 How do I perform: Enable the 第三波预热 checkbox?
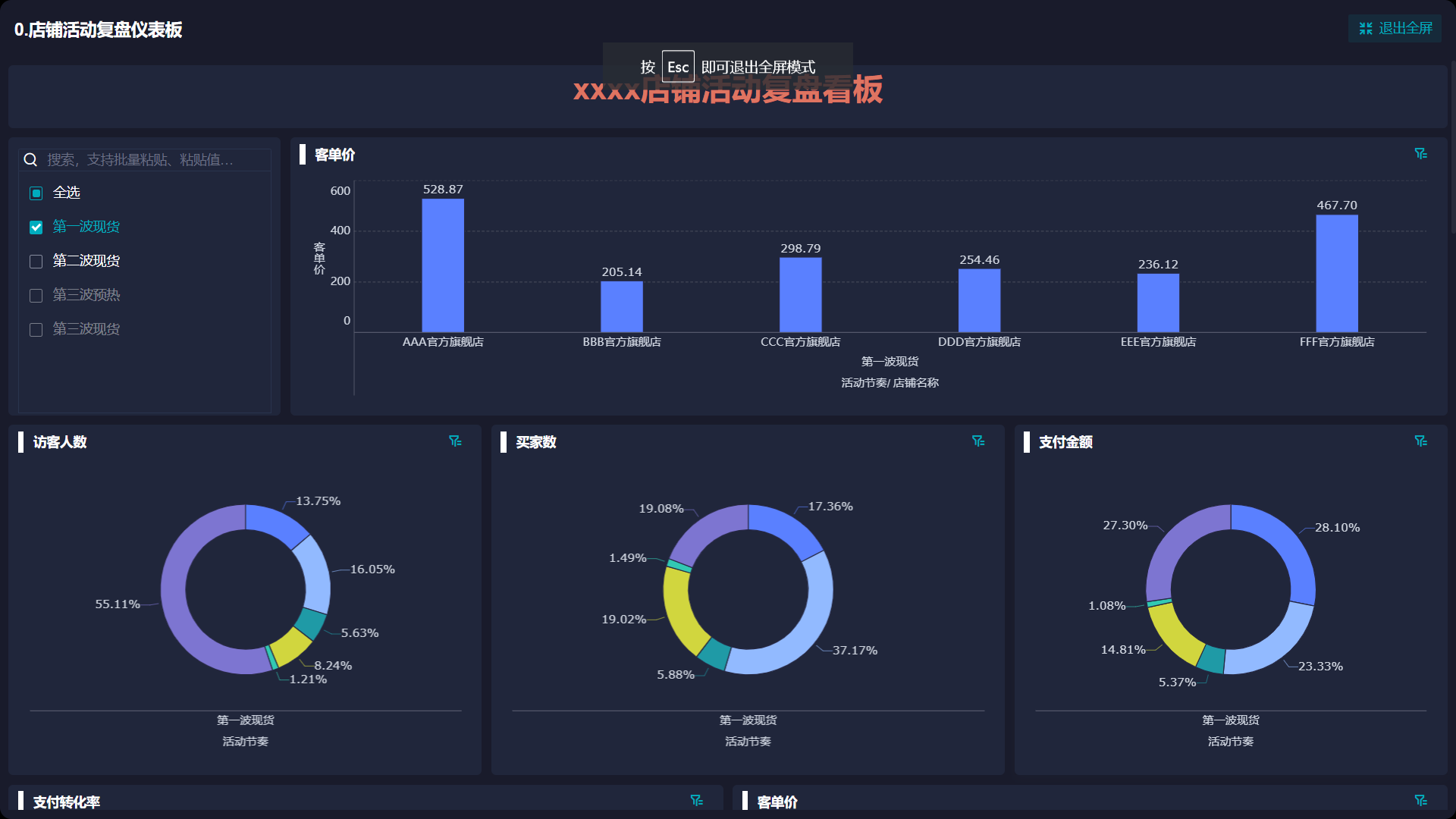[x=36, y=296]
